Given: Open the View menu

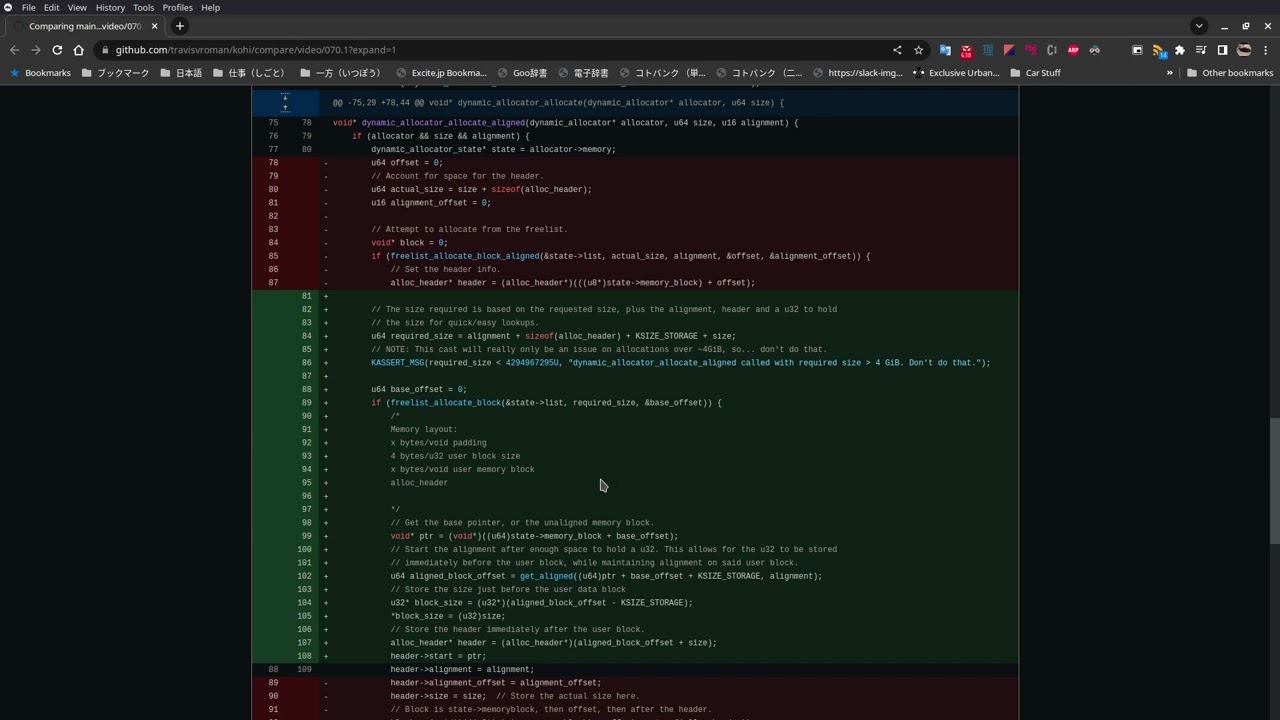Looking at the screenshot, I should coord(77,7).
